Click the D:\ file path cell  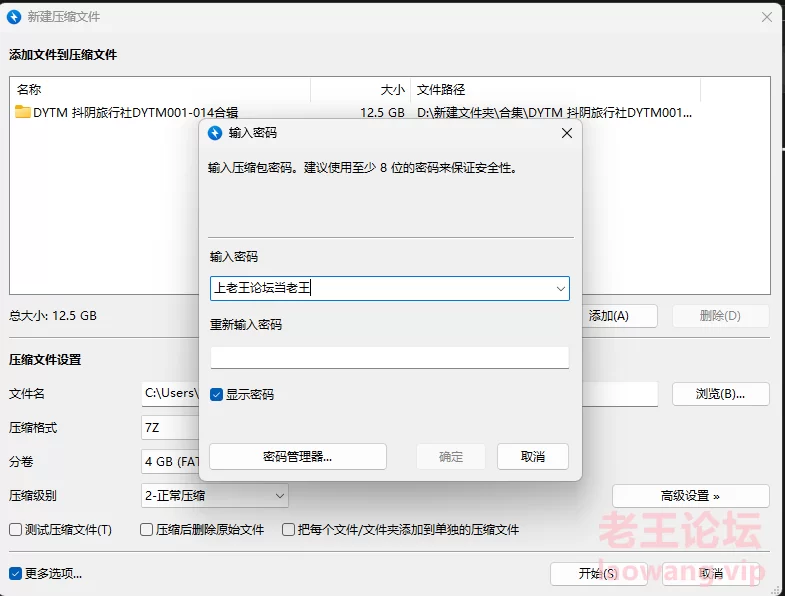click(x=554, y=113)
